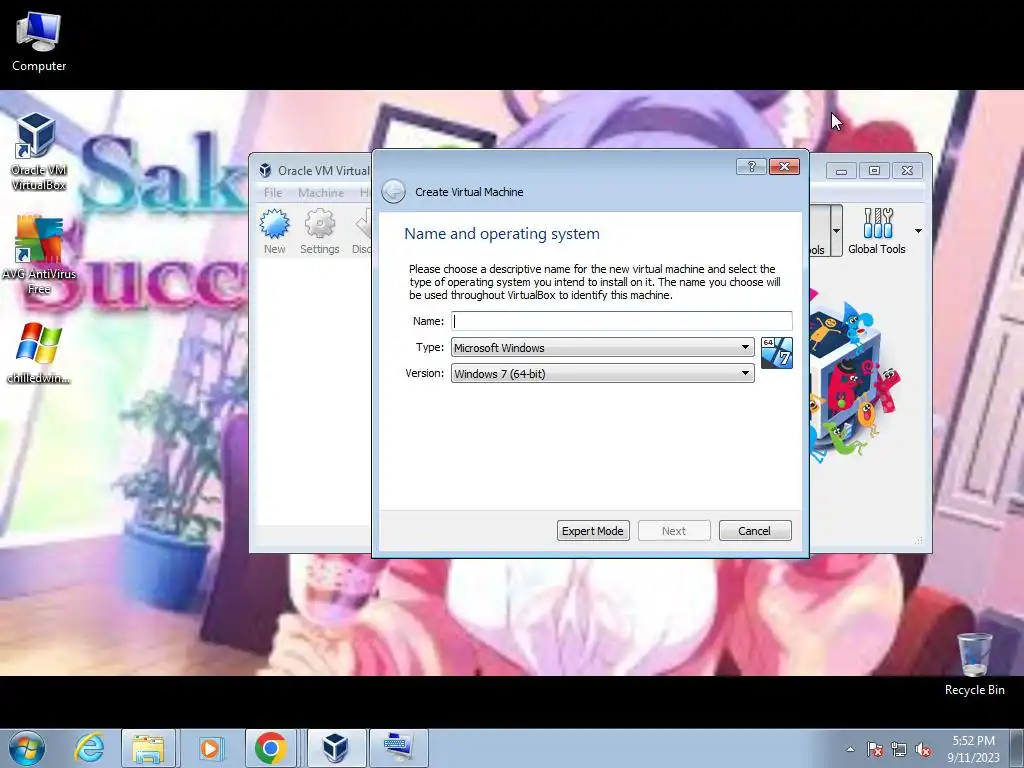Open Windows Media Player from taskbar

point(210,748)
